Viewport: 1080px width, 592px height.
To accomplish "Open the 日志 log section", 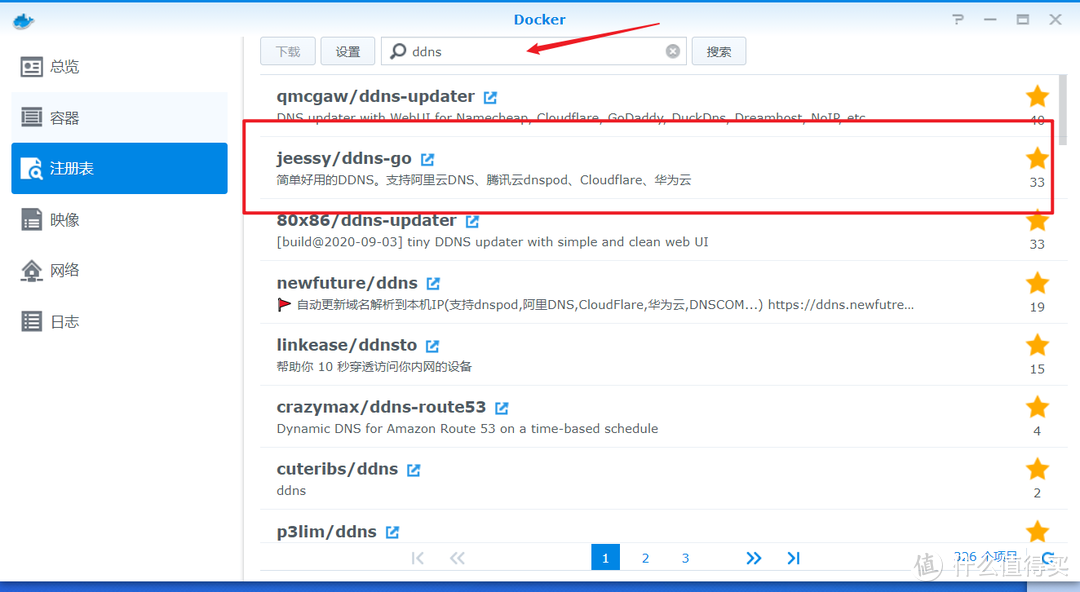I will [119, 321].
